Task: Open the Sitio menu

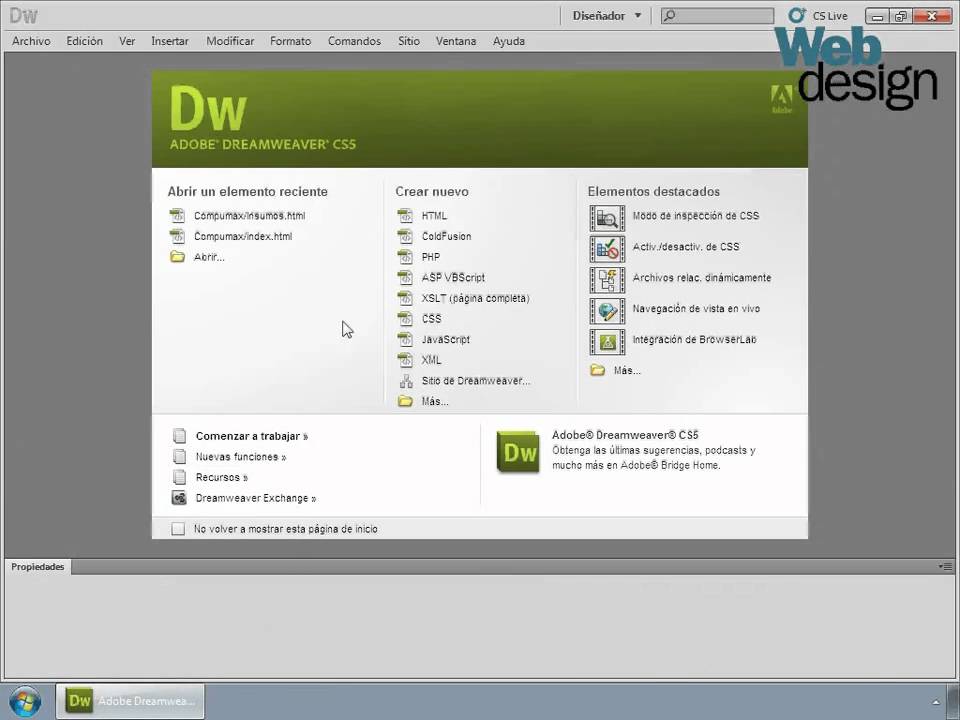Action: pos(409,41)
